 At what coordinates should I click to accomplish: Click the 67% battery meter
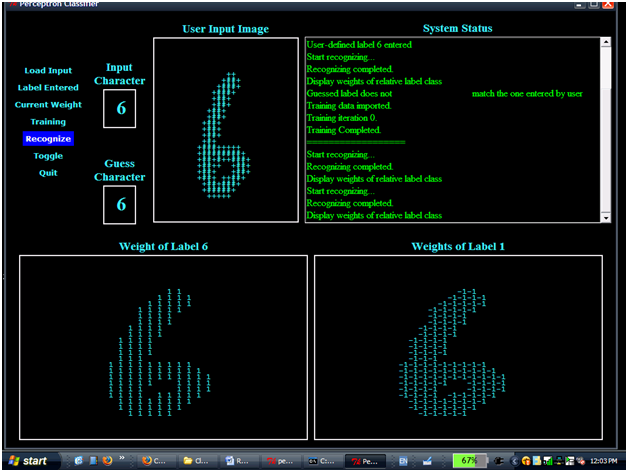[469, 461]
